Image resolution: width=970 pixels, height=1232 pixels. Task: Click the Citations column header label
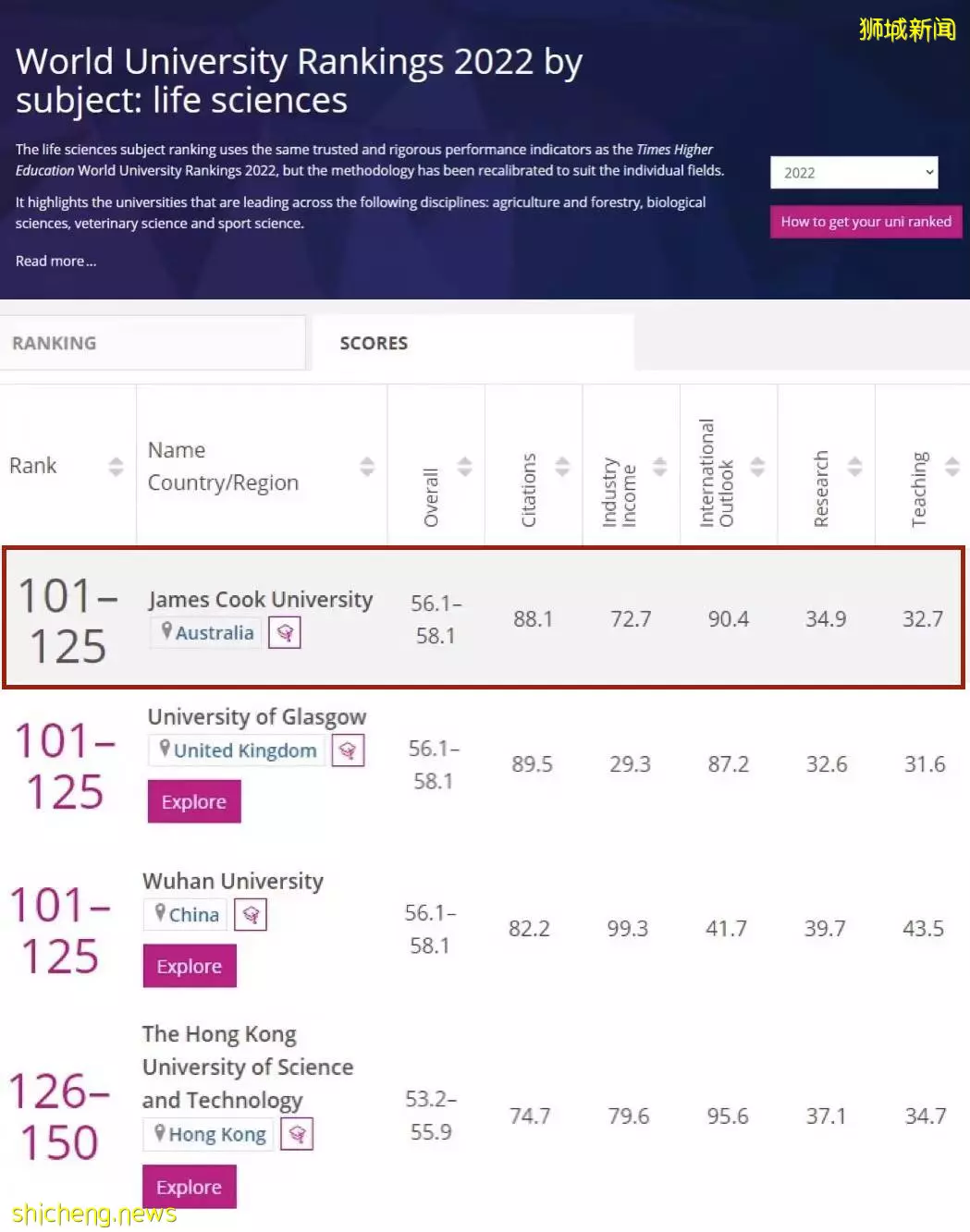pos(529,490)
